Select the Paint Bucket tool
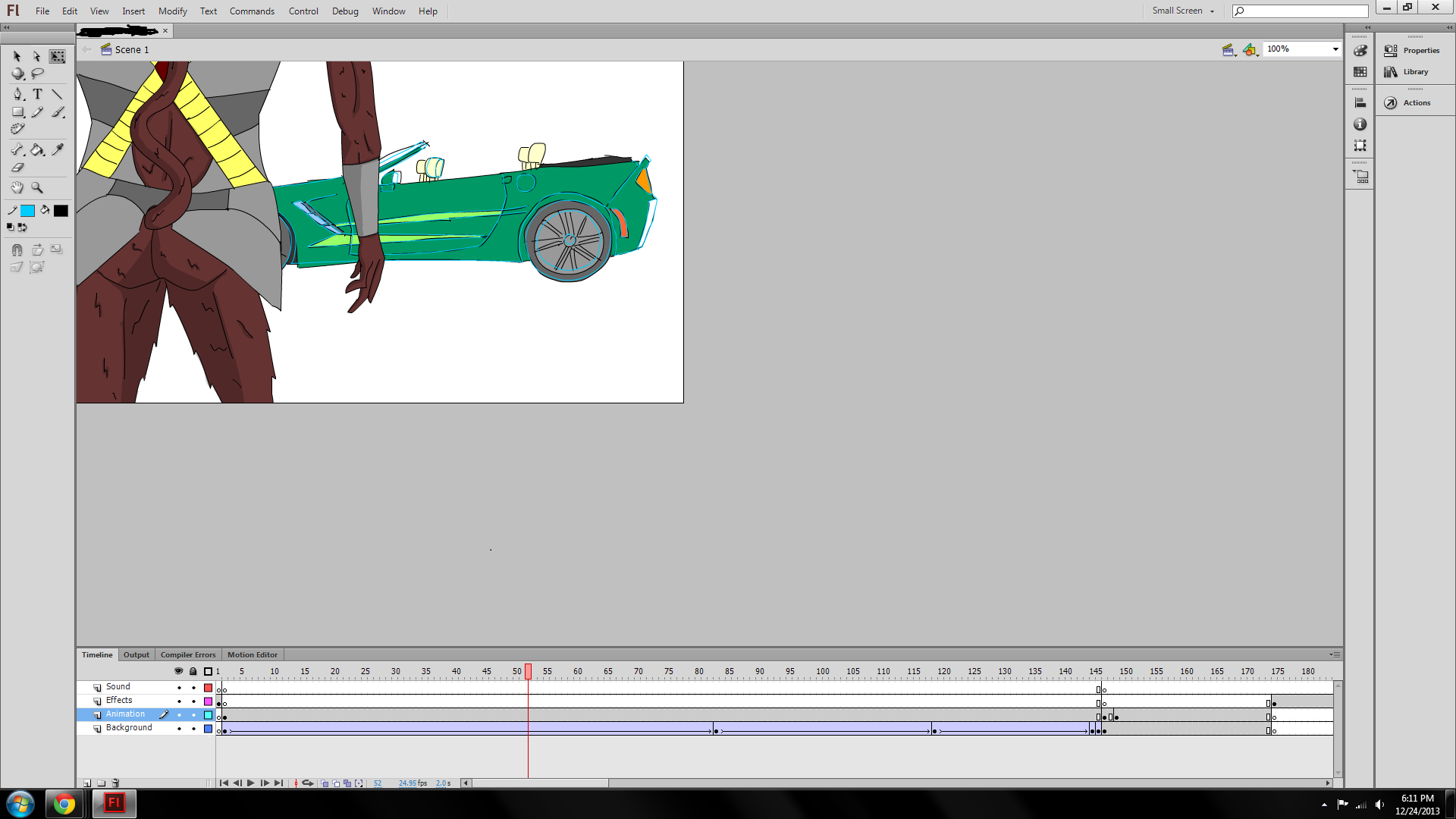Image resolution: width=1456 pixels, height=819 pixels. click(x=37, y=149)
